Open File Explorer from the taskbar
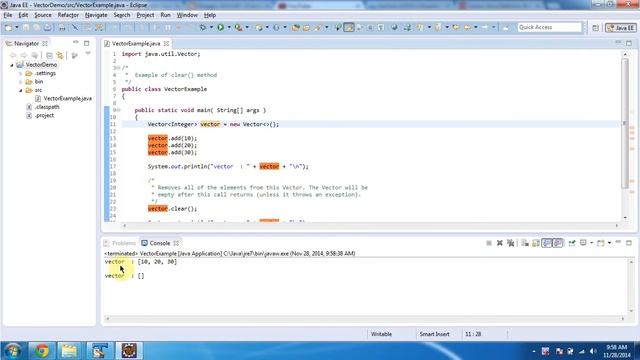This screenshot has height=360, width=640. pyautogui.click(x=69, y=351)
